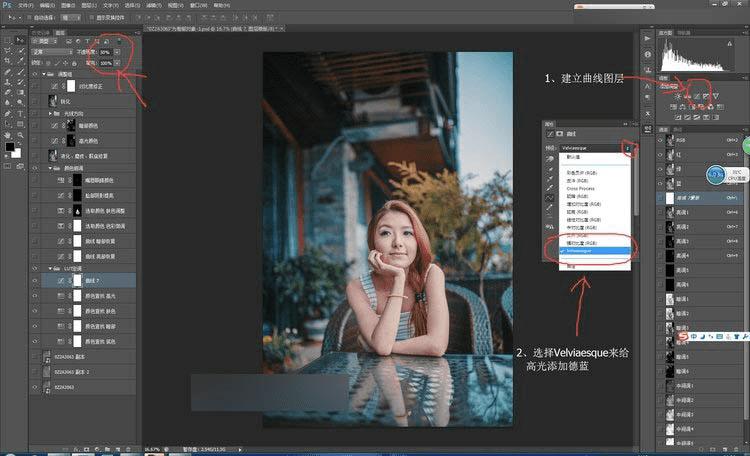Viewport: 750px width, 456px height.
Task: Click the fill 100% input field
Action: pyautogui.click(x=106, y=63)
